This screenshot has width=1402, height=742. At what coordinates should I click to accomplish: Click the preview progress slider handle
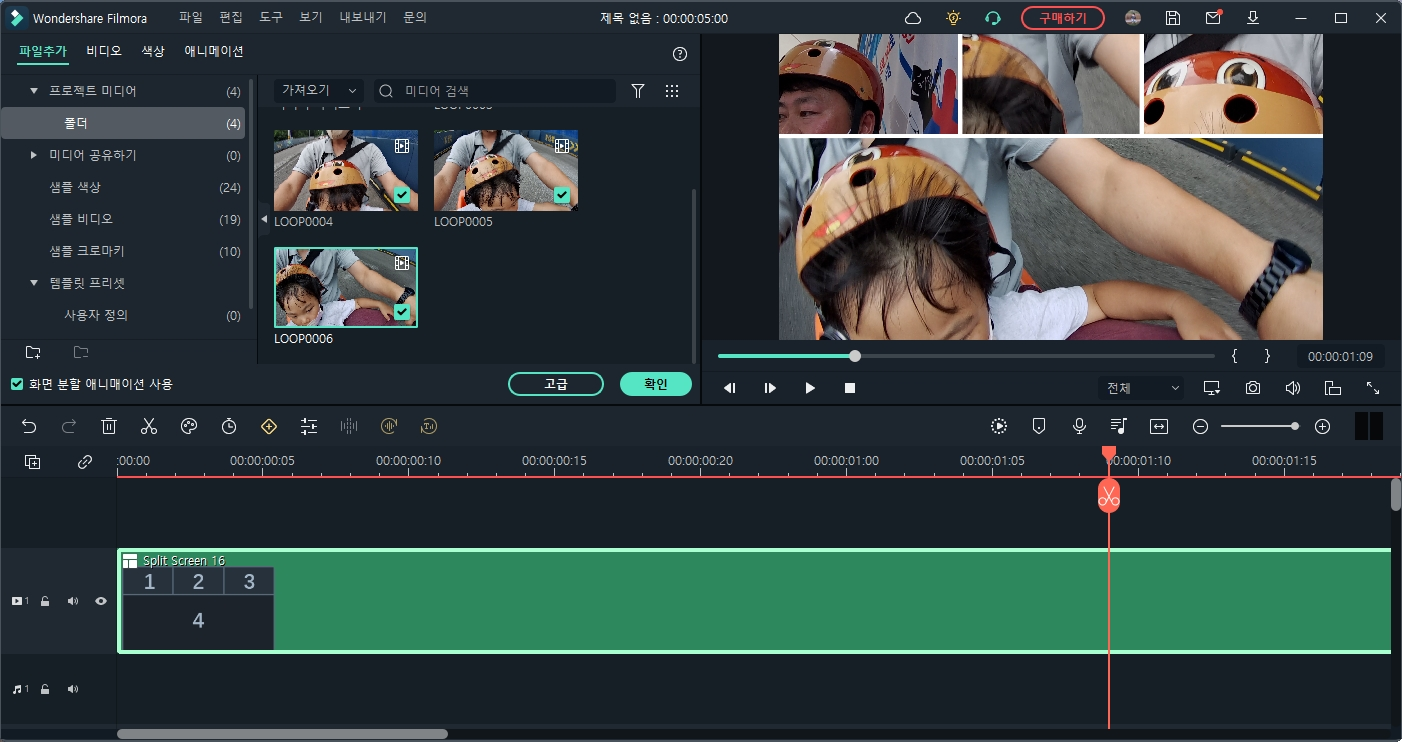855,356
